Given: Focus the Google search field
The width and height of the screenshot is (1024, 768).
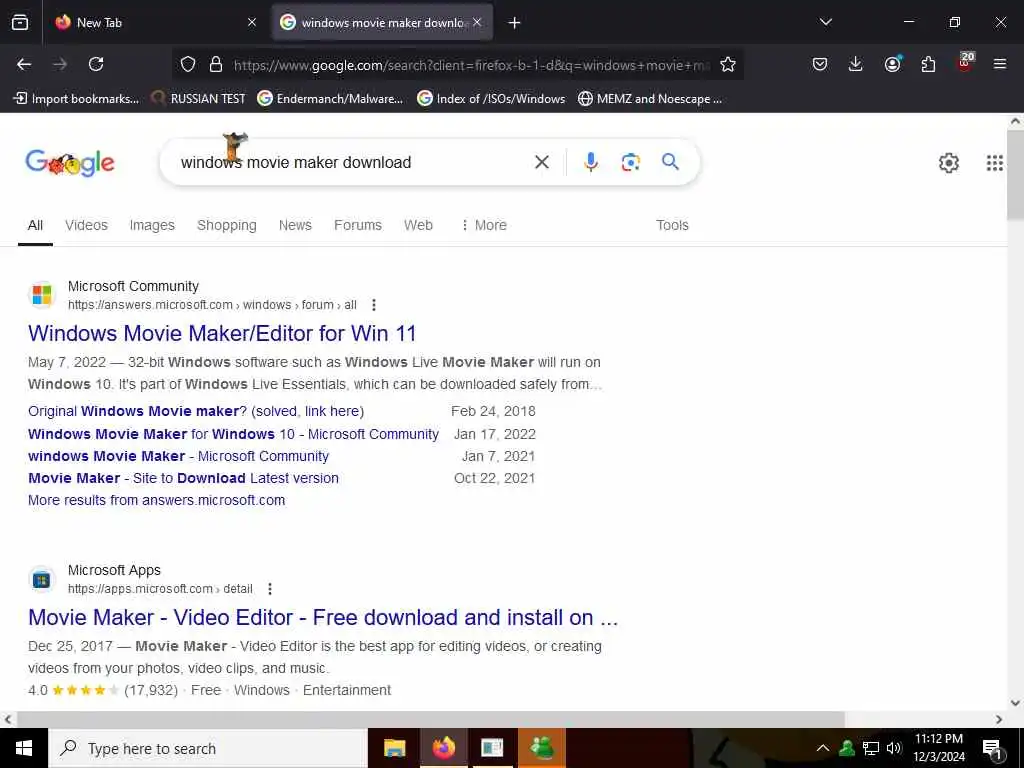Looking at the screenshot, I should pyautogui.click(x=353, y=163).
